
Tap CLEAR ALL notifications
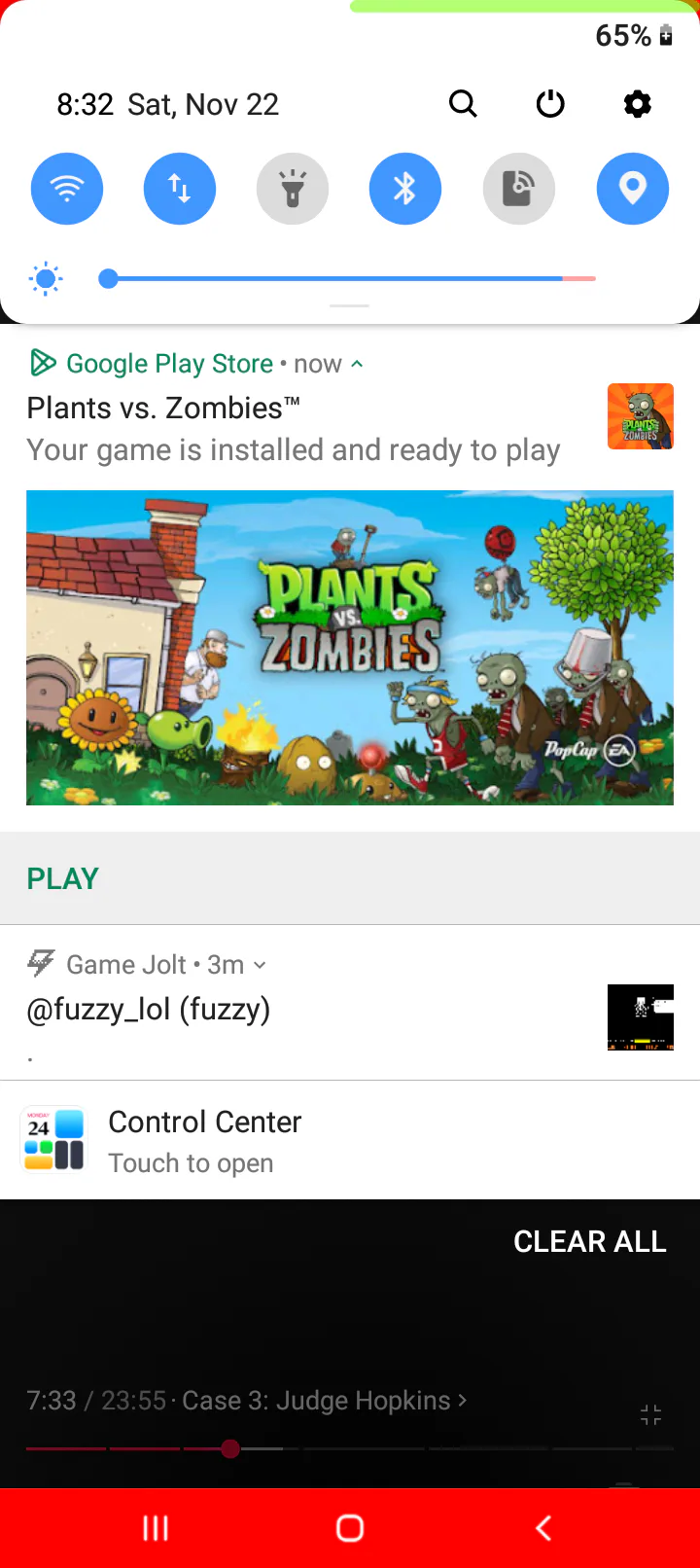(x=590, y=1241)
